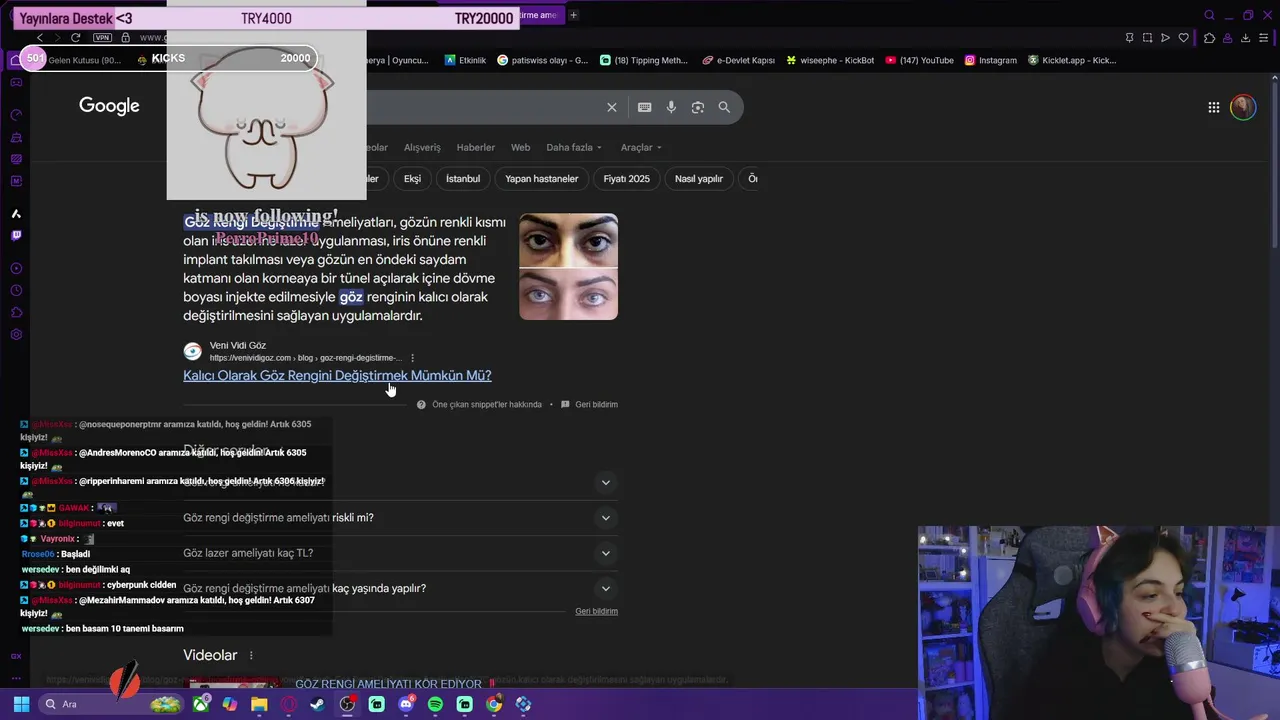Open History clock icon in the sidebar
1280x720 pixels.
[16, 290]
